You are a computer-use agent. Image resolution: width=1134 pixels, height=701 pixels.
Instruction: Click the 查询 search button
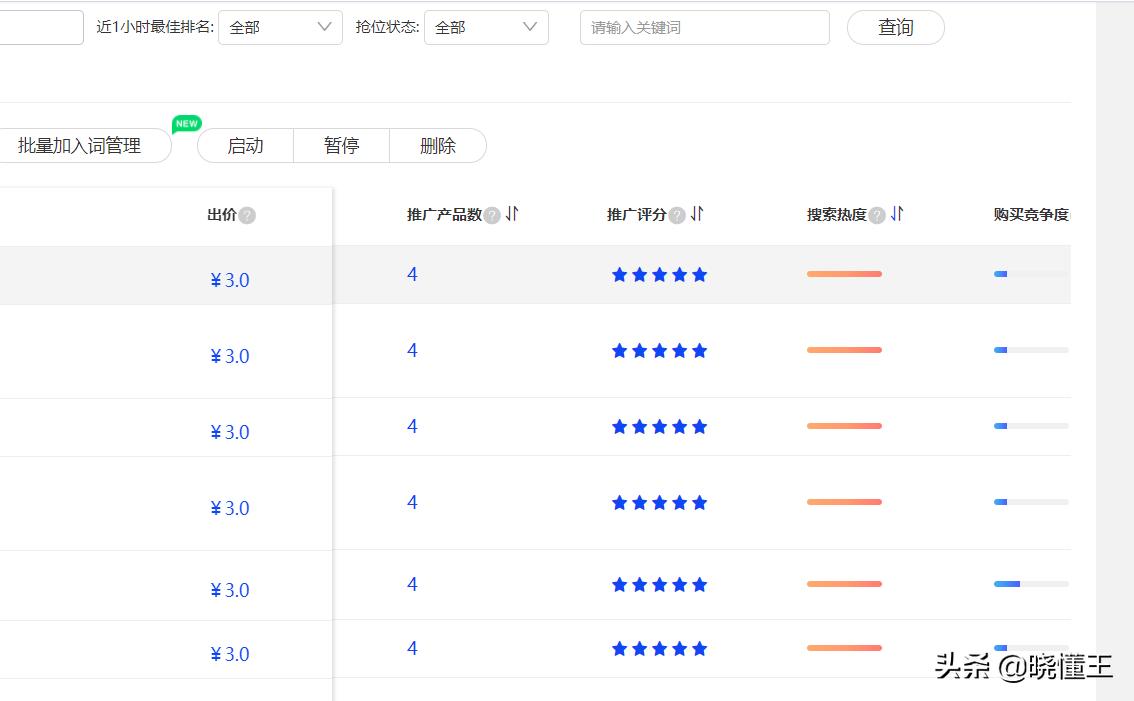(x=895, y=27)
